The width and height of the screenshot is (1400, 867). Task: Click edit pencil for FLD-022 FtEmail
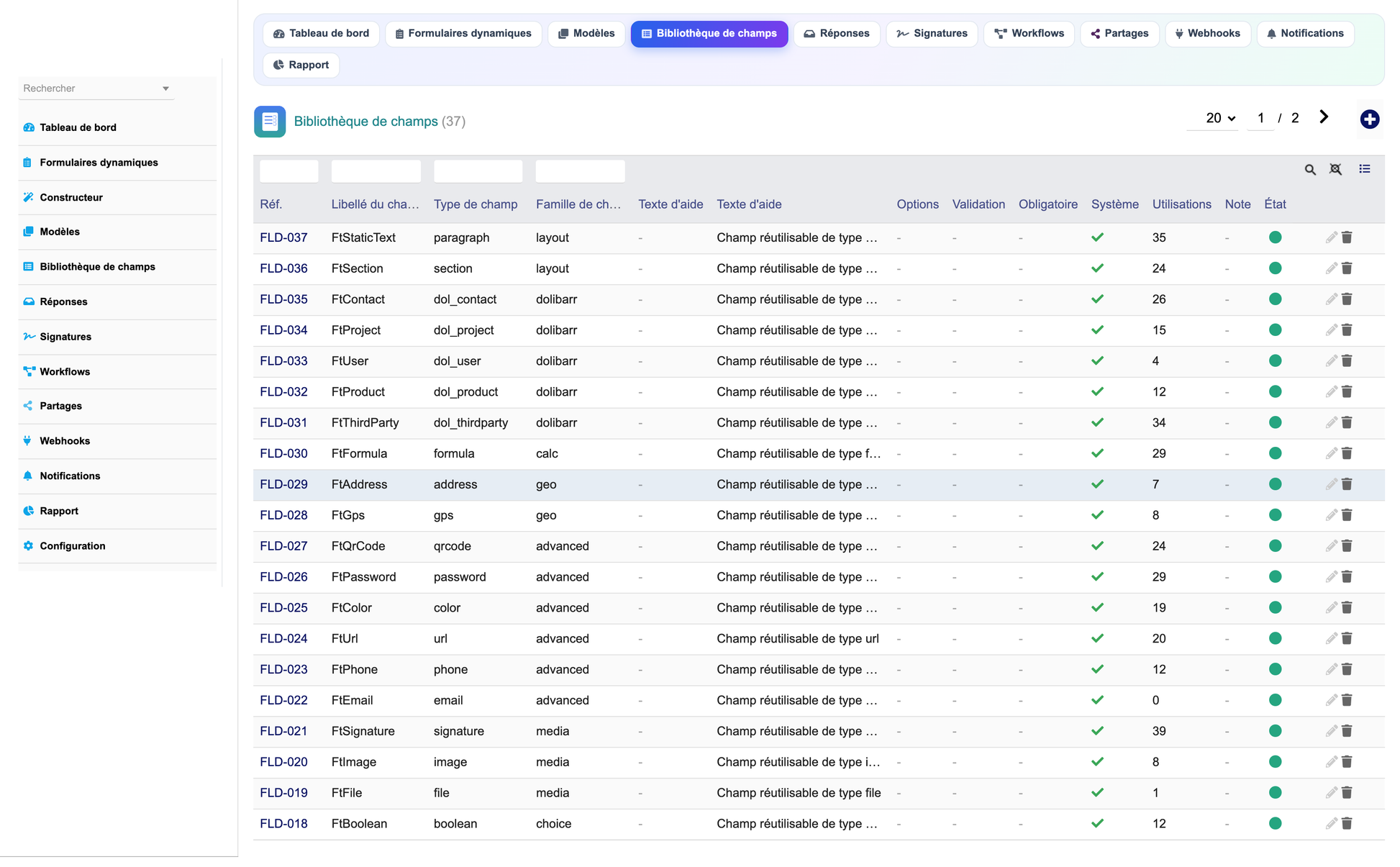click(1331, 700)
